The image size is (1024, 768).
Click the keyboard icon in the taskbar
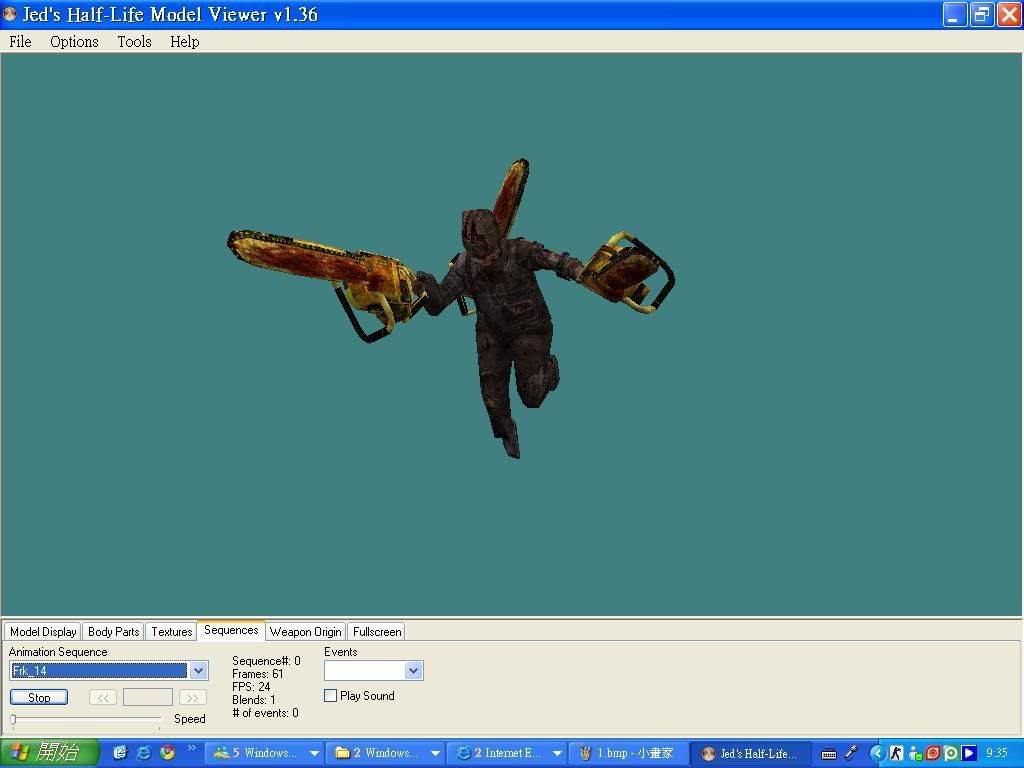[829, 753]
